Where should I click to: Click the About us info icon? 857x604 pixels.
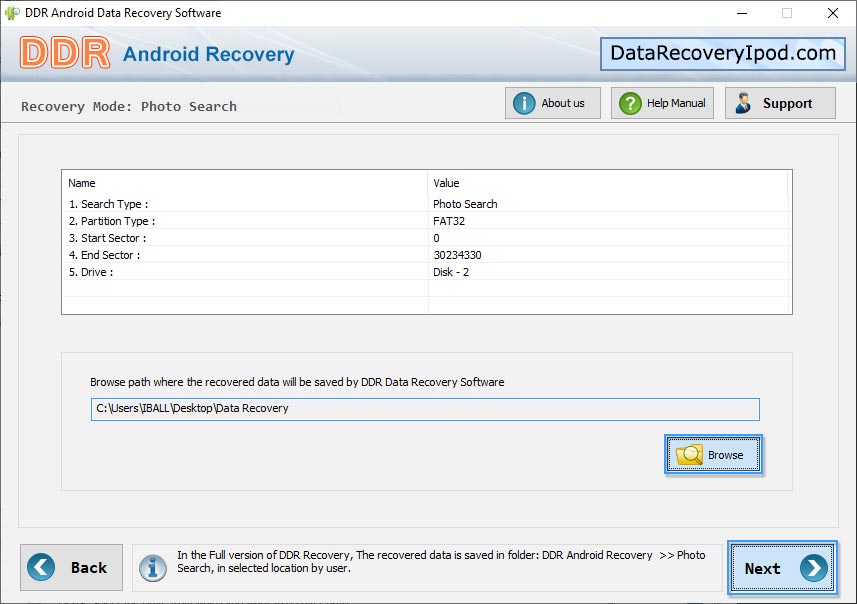(524, 103)
